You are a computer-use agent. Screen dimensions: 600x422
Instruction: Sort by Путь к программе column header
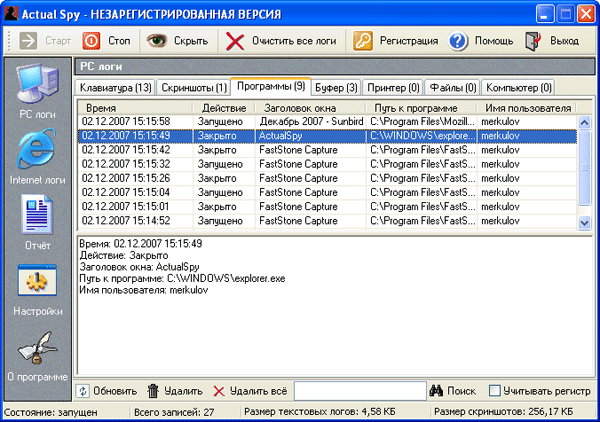421,108
